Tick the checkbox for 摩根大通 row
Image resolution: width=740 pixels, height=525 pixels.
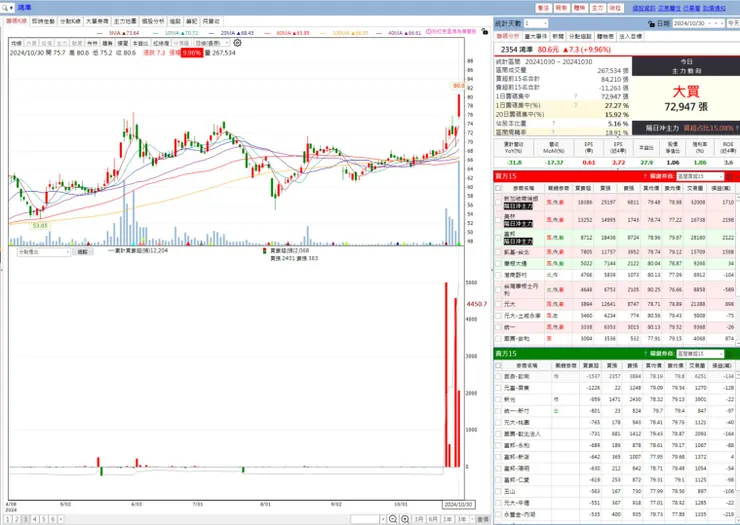tap(498, 263)
